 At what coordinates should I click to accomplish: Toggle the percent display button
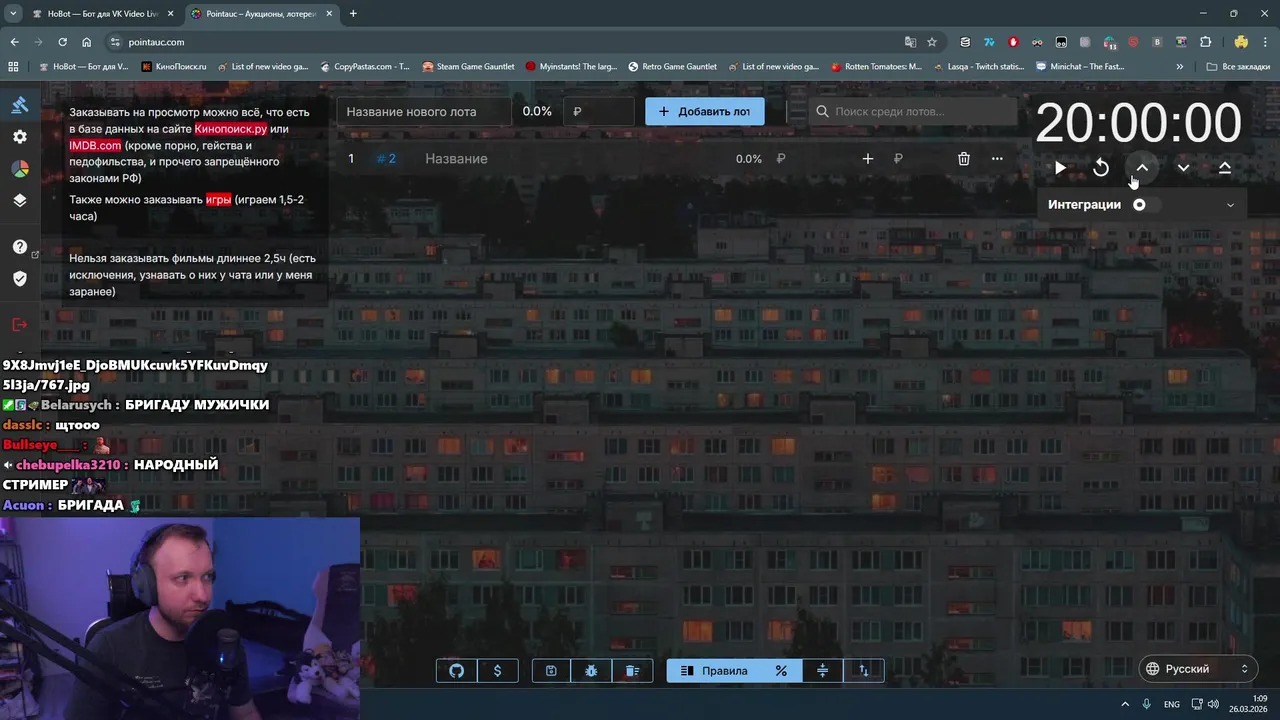(781, 671)
